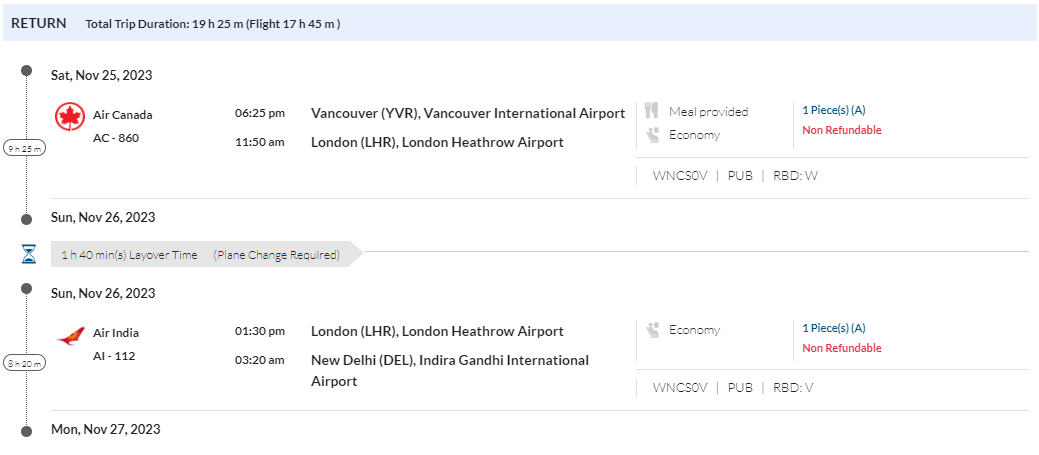The width and height of the screenshot is (1039, 455).
Task: Open Air Canada 1 Piece(s) baggage link
Action: (833, 110)
